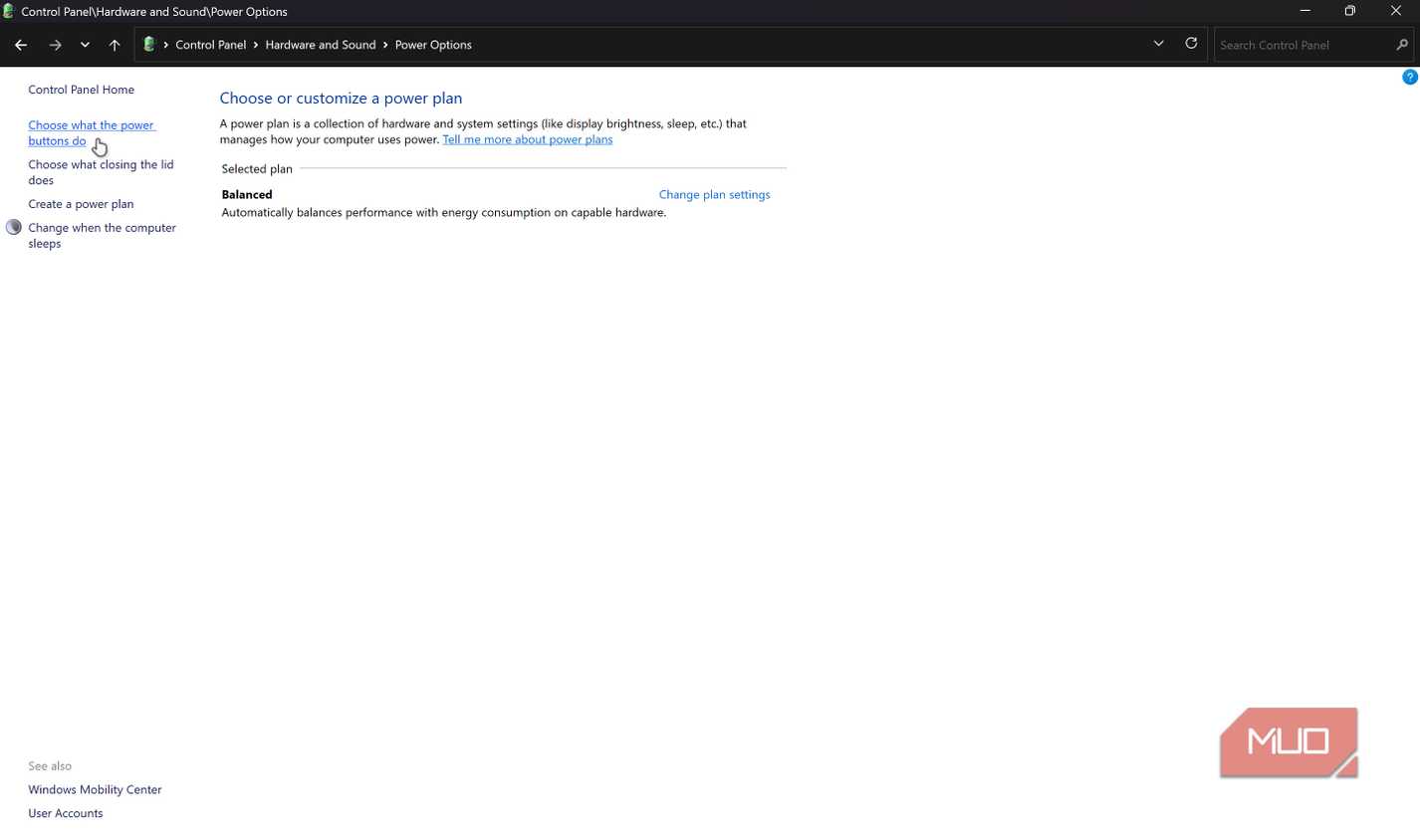Click the Power Options title bar icon
Screen dimensions: 1420x840
tap(9, 11)
